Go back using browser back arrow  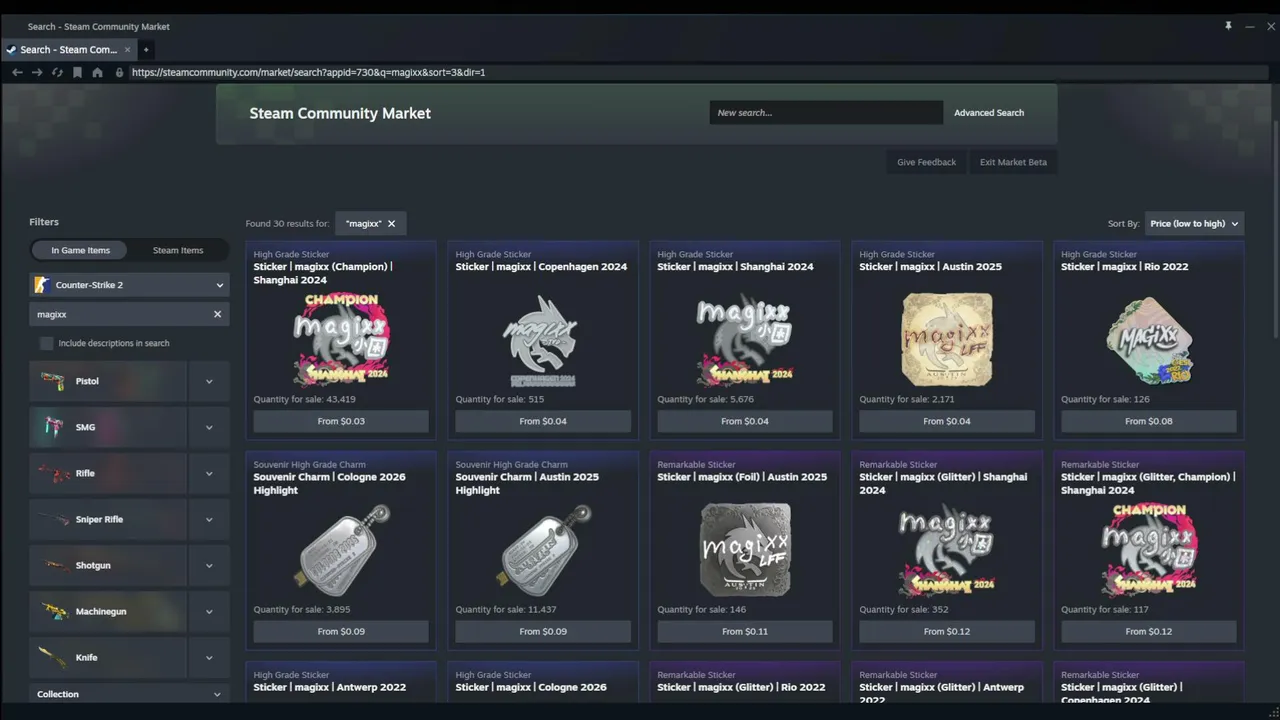(x=17, y=72)
